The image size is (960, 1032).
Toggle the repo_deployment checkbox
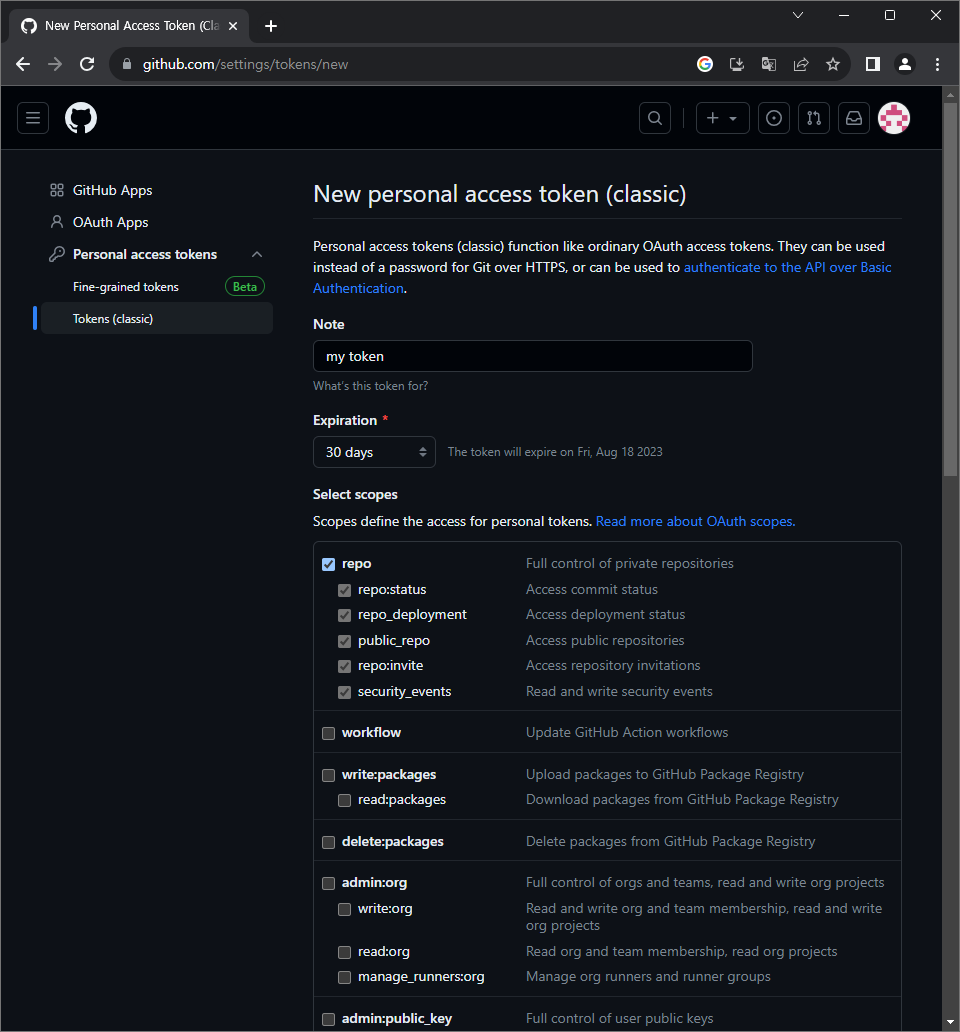click(344, 615)
